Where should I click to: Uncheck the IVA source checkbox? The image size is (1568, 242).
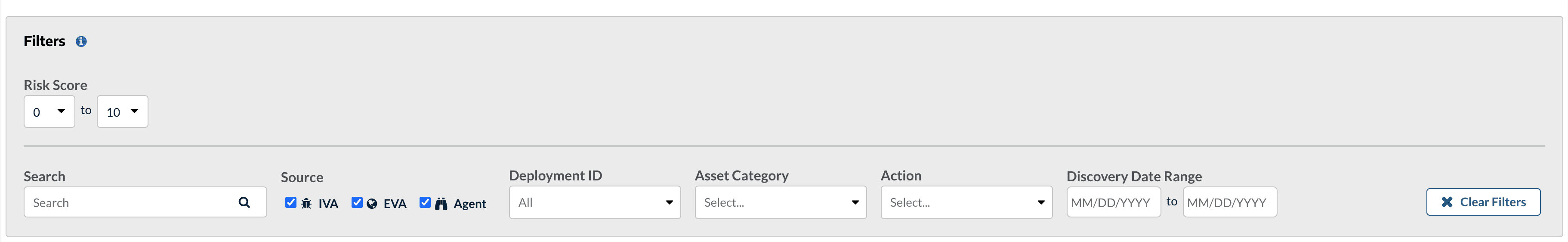coord(291,202)
